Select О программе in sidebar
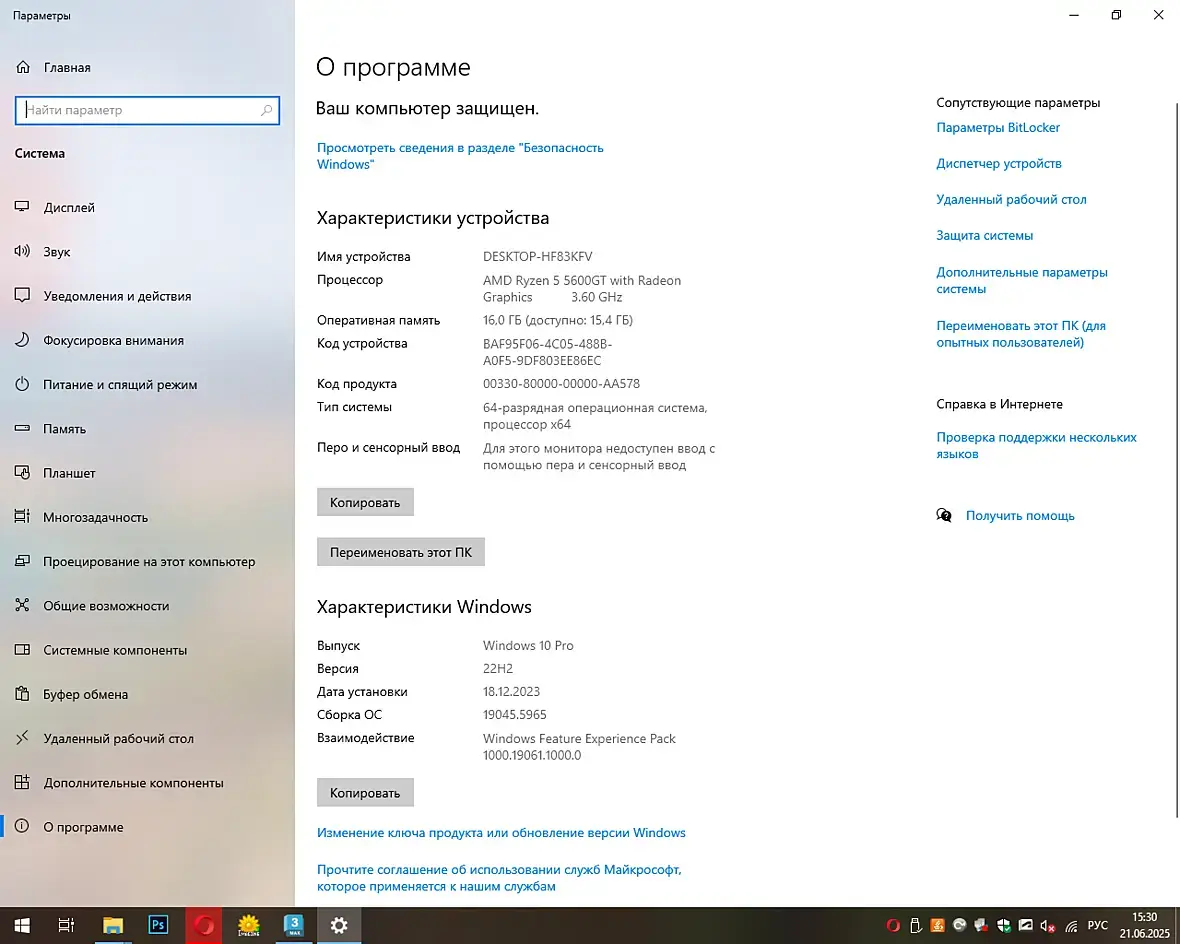1180x944 pixels. pos(69,827)
